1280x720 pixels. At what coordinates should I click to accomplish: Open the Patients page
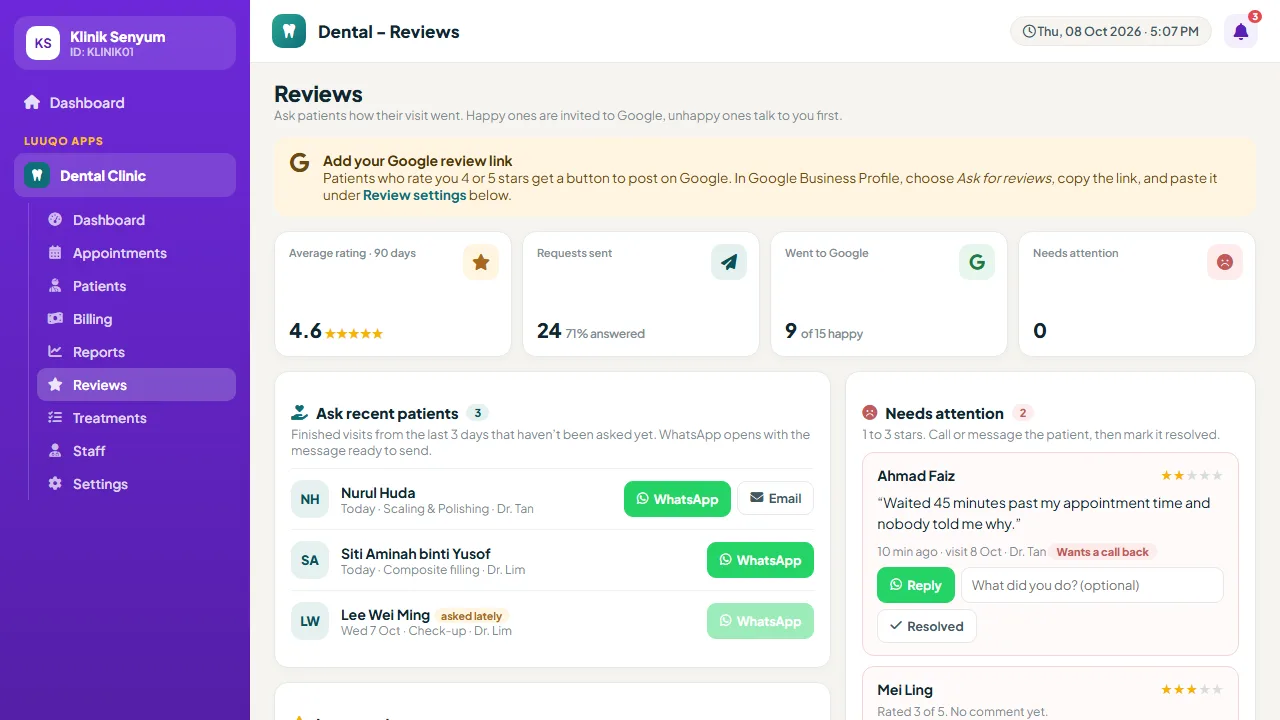point(136,286)
